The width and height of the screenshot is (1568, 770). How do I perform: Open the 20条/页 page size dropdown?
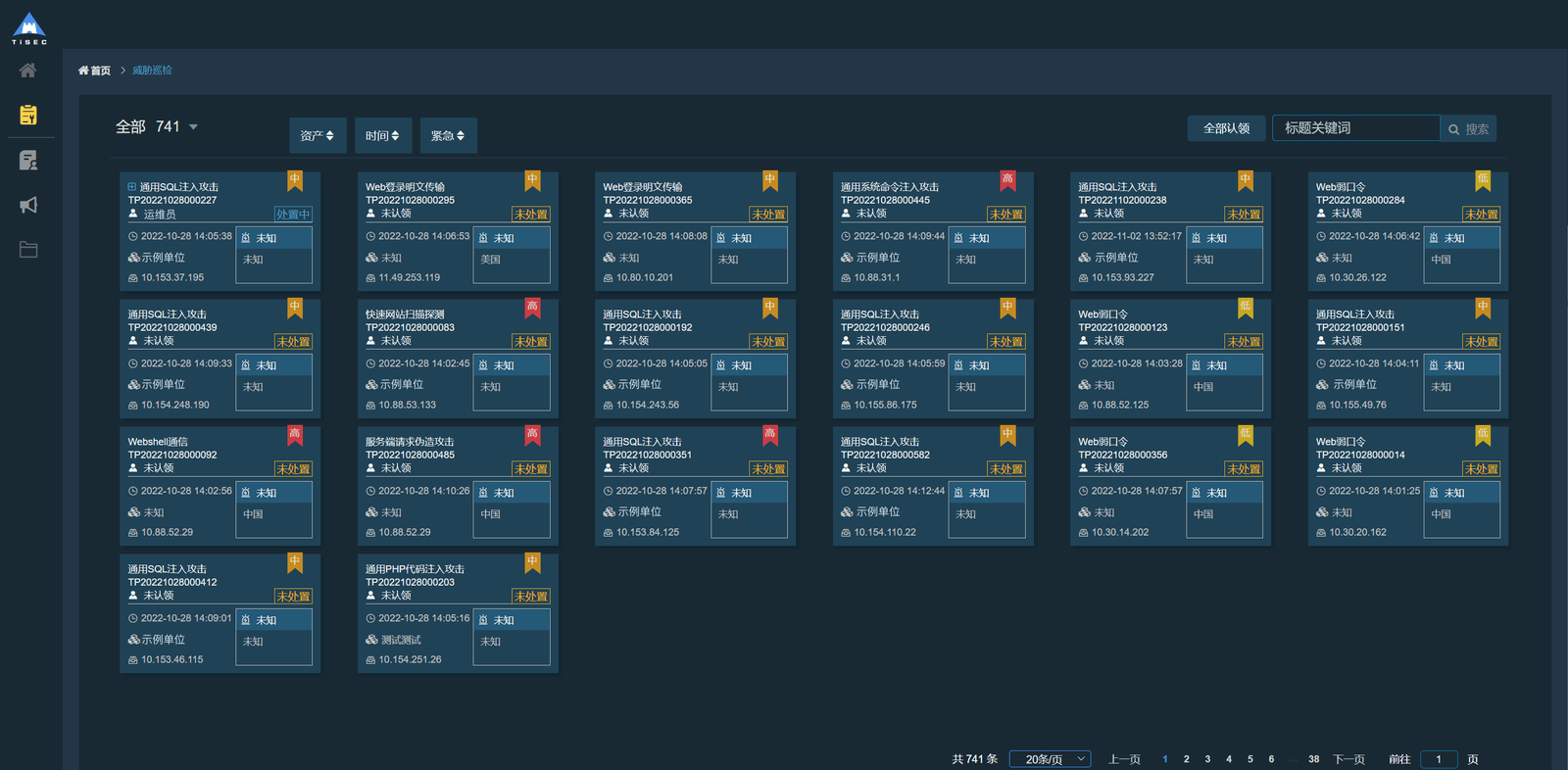pyautogui.click(x=1051, y=759)
